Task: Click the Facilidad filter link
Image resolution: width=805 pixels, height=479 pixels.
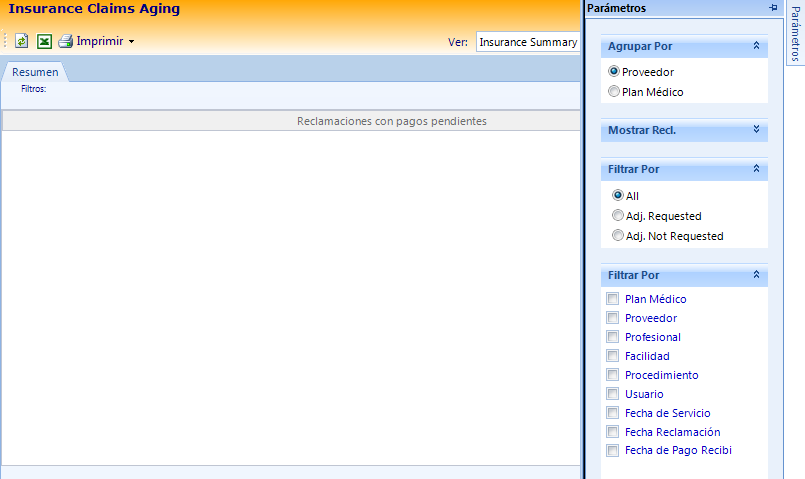Action: coord(647,356)
